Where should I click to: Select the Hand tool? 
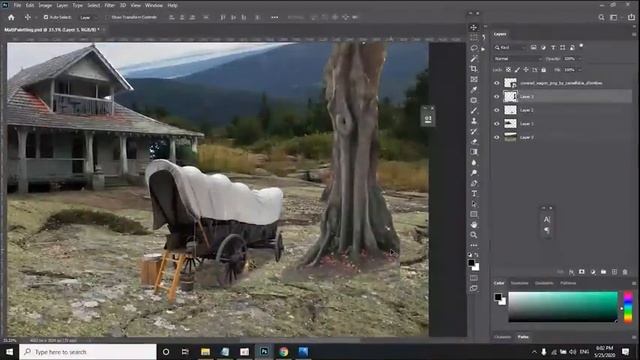pyautogui.click(x=473, y=224)
